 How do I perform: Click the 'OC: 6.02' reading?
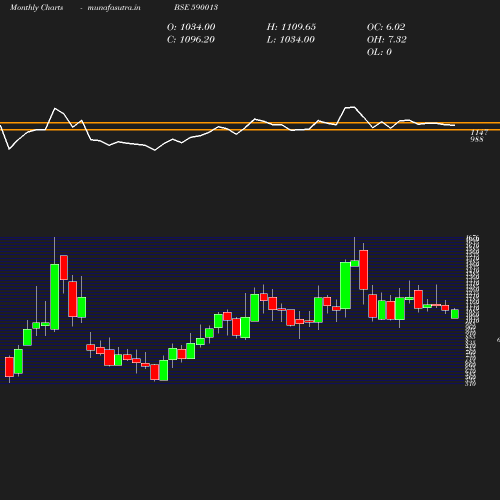pos(386,27)
